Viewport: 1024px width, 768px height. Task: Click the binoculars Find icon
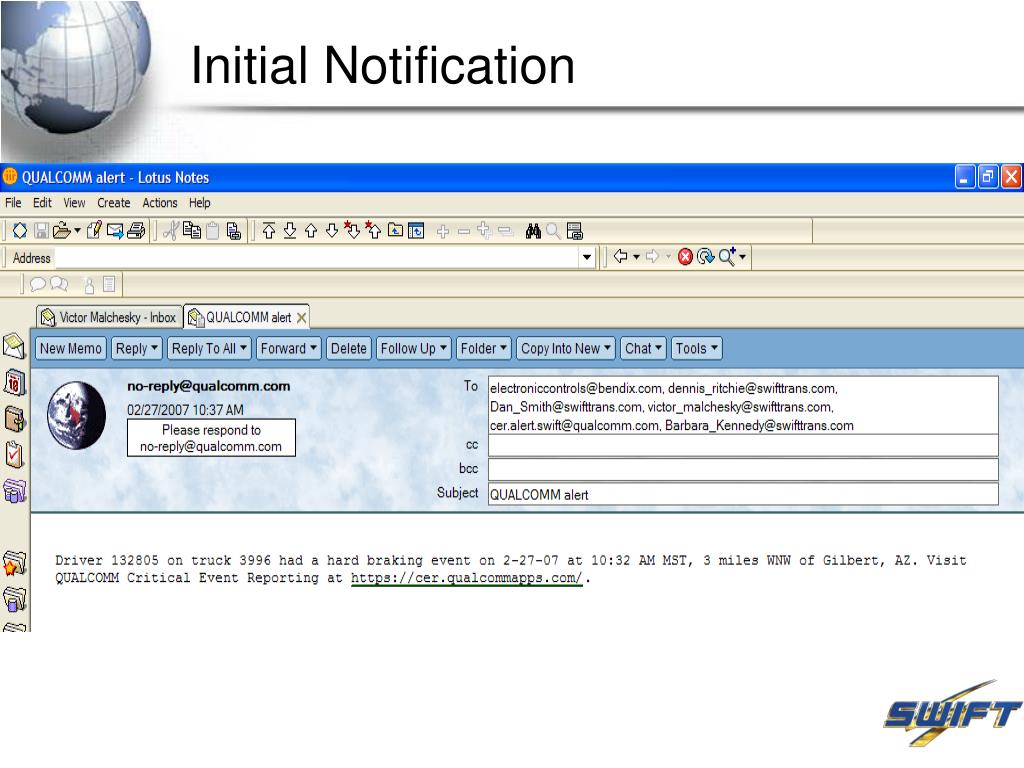(x=533, y=231)
